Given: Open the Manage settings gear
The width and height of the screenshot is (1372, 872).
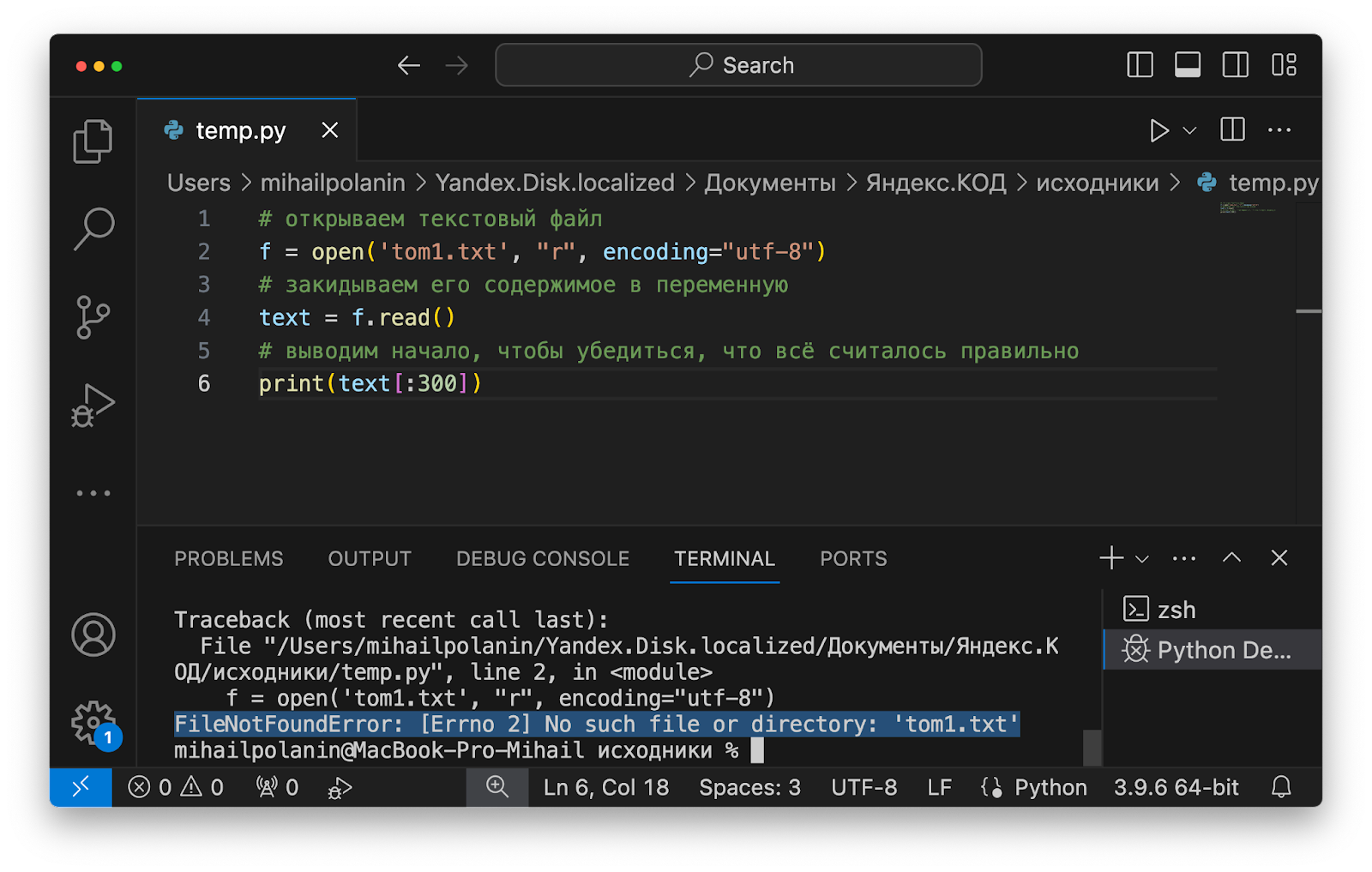Looking at the screenshot, I should point(92,722).
